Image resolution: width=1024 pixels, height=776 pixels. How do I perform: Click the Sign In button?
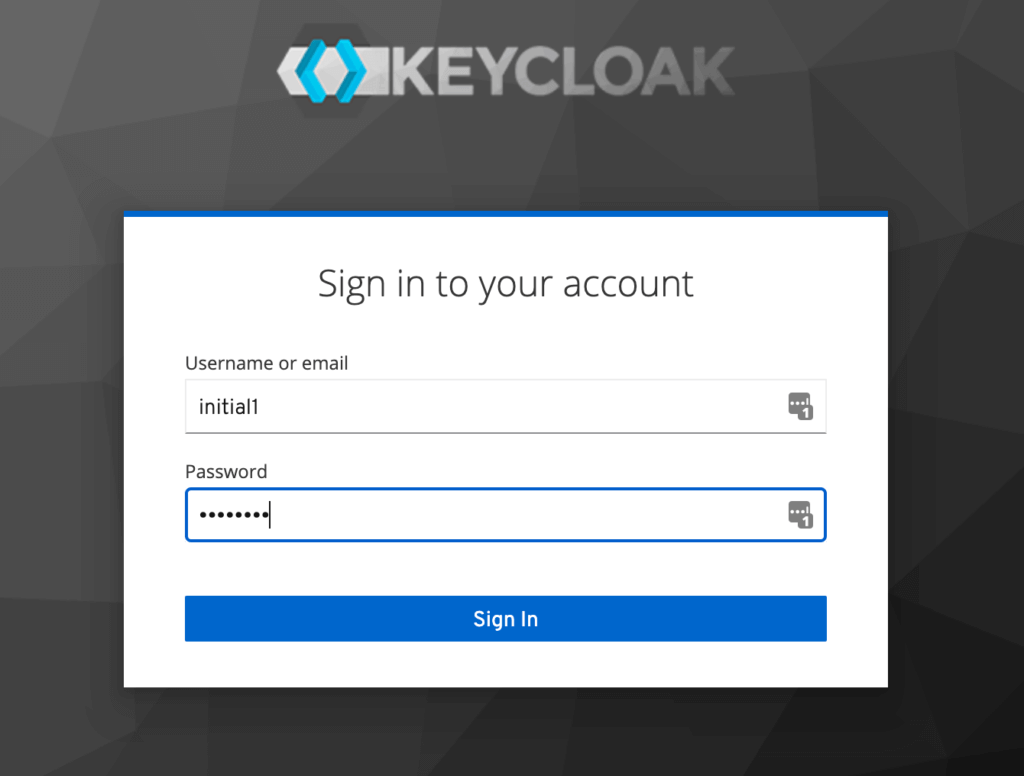coord(505,618)
